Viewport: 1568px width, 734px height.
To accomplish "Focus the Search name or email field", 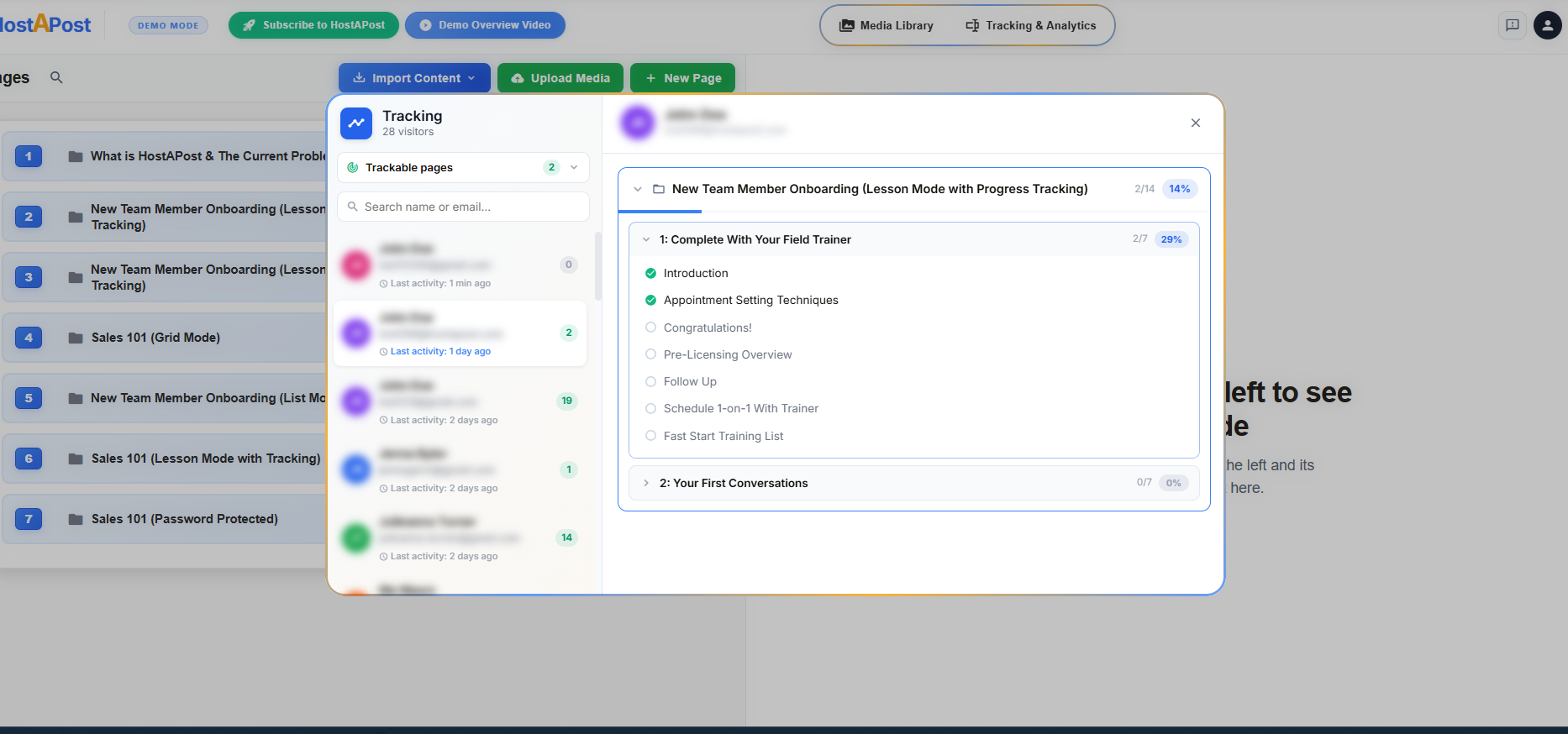I will tap(463, 207).
